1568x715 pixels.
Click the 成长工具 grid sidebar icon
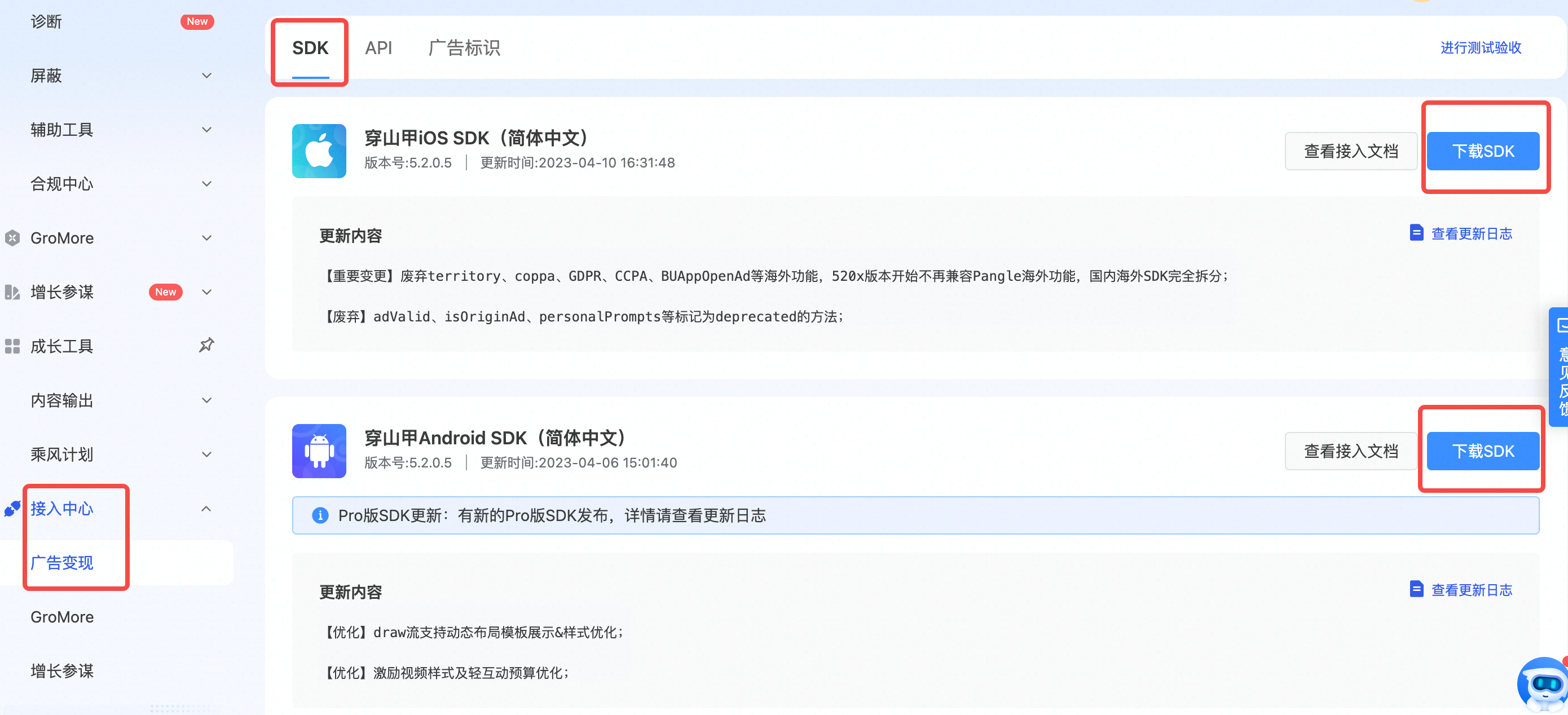click(12, 346)
